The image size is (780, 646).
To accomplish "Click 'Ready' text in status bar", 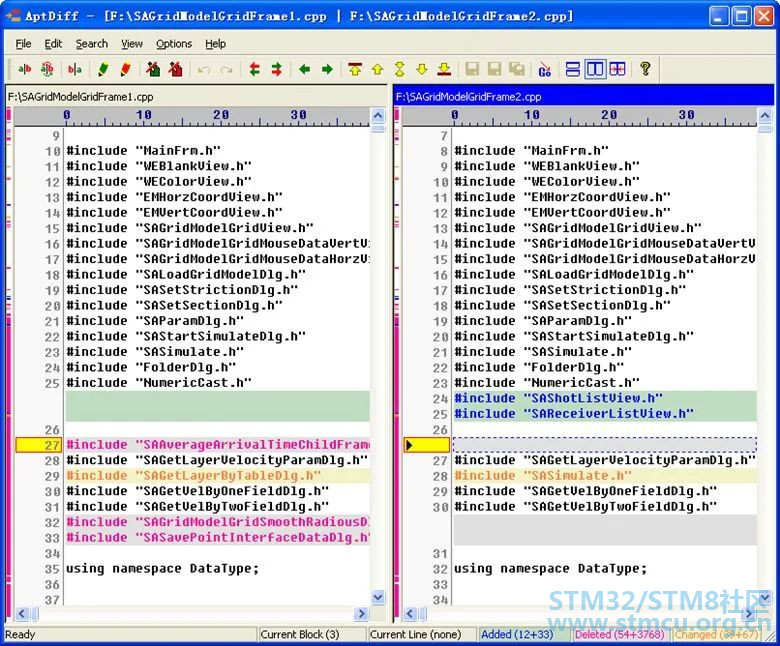I will (20, 635).
